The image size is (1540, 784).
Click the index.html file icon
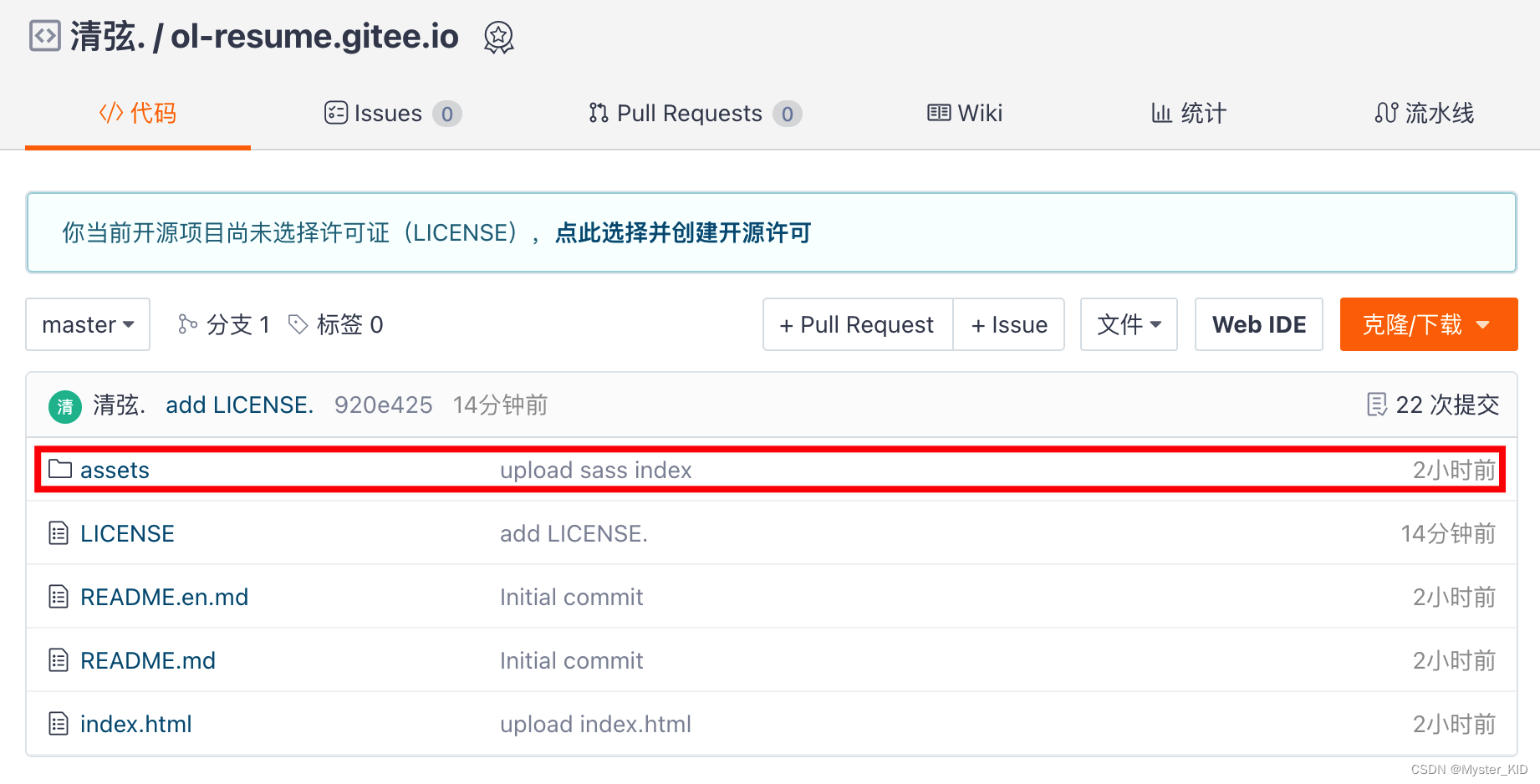click(59, 724)
